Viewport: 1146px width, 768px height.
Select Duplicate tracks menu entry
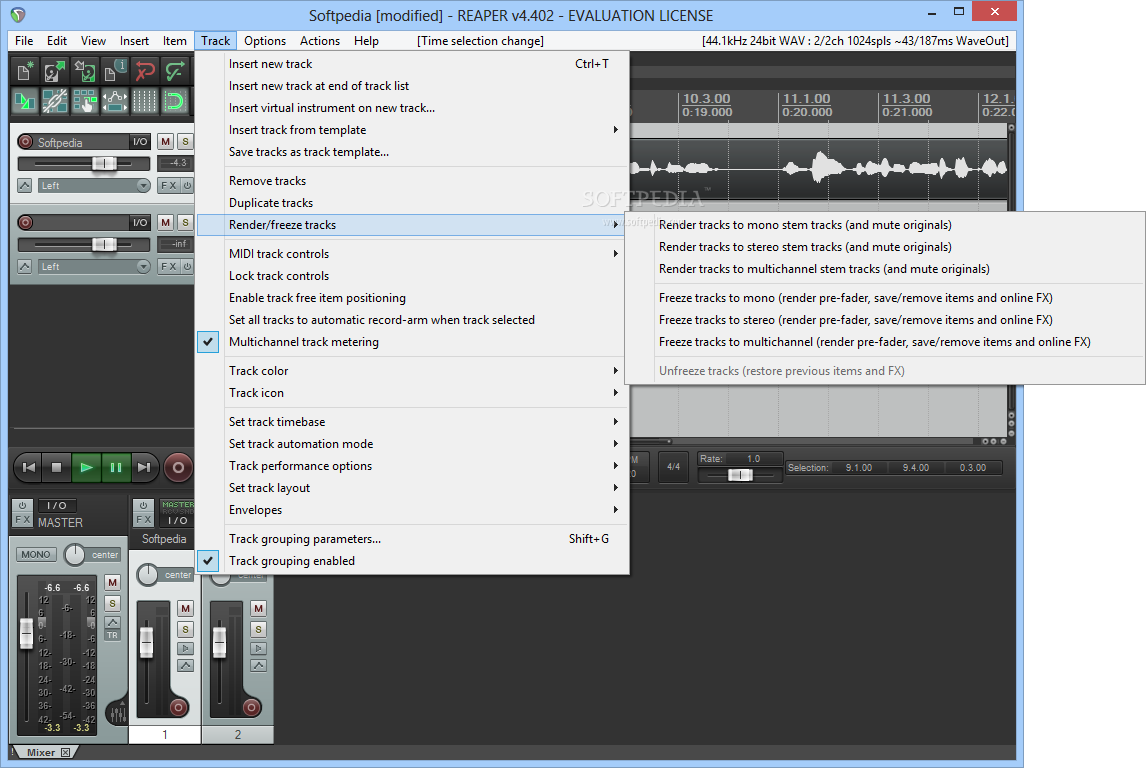413,203
